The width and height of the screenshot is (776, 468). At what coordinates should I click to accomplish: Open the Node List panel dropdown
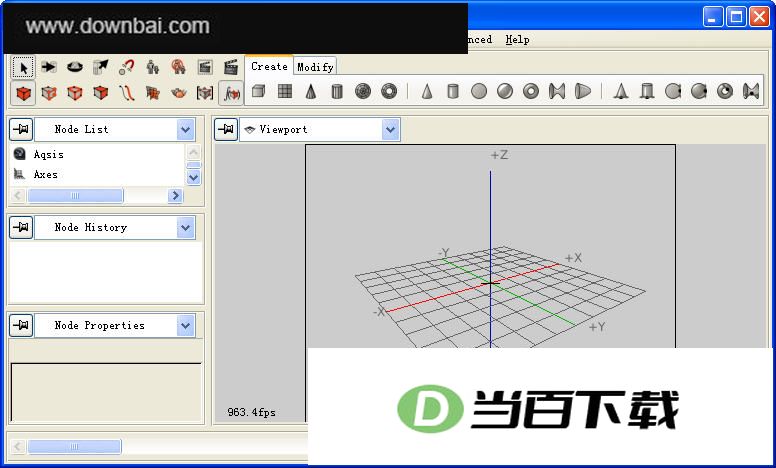click(x=186, y=130)
